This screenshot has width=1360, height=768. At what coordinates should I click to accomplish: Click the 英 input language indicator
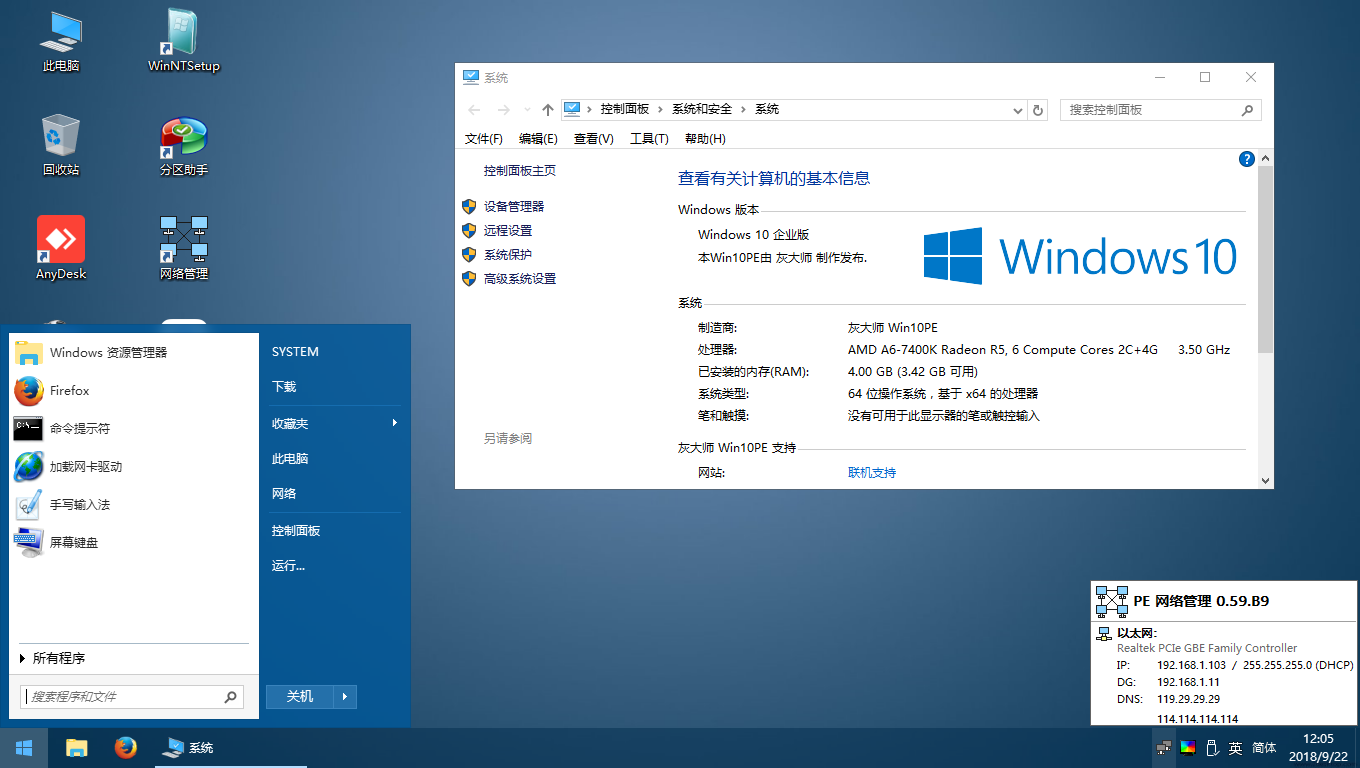click(x=1236, y=747)
